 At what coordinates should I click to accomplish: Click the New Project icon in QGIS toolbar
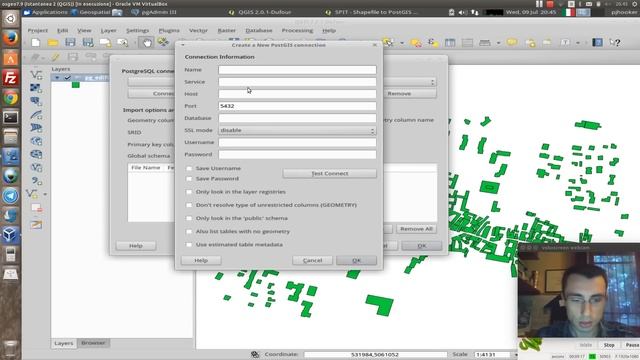(x=36, y=42)
